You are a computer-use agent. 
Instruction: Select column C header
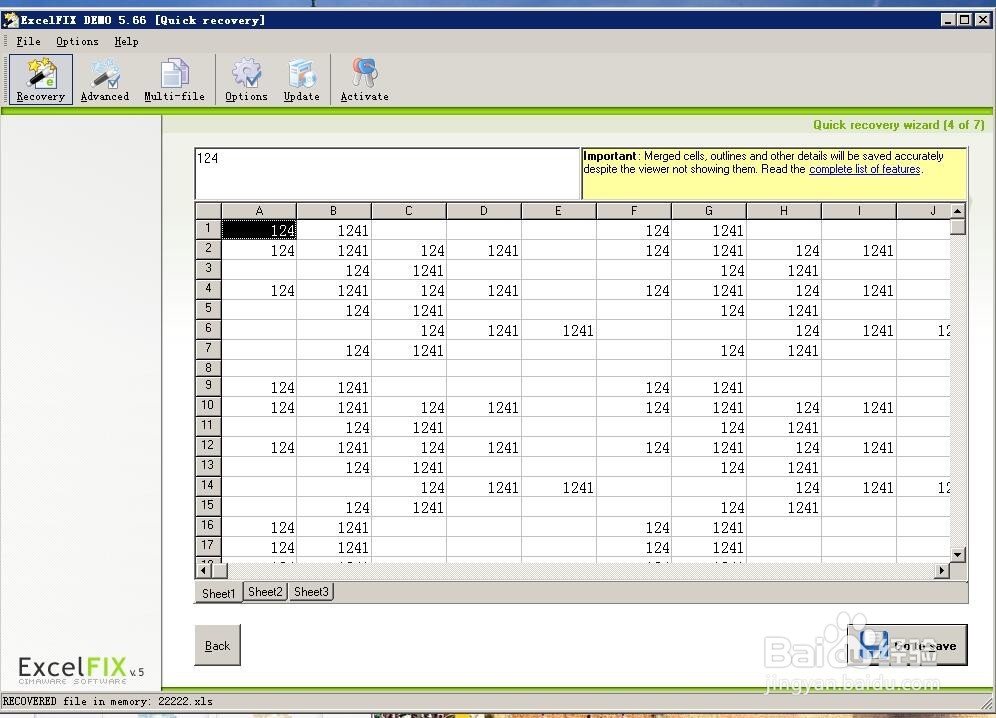[x=408, y=211]
